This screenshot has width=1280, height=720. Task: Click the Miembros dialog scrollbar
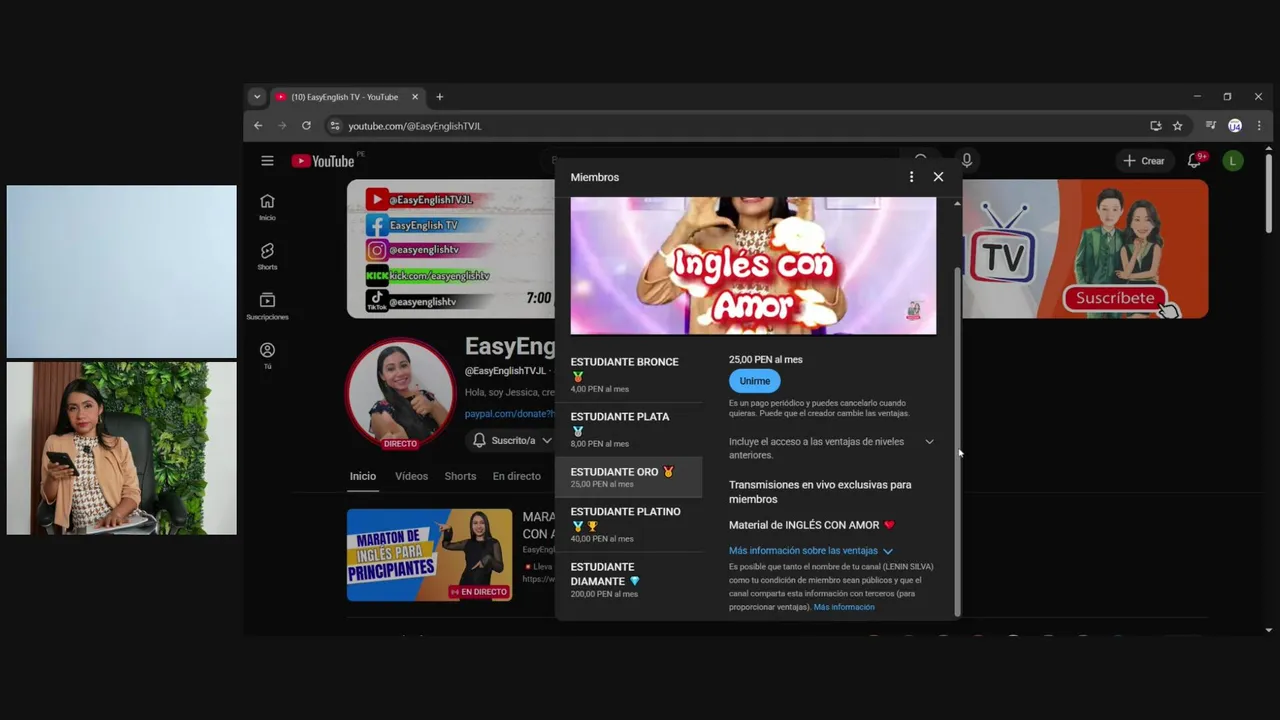coord(958,440)
